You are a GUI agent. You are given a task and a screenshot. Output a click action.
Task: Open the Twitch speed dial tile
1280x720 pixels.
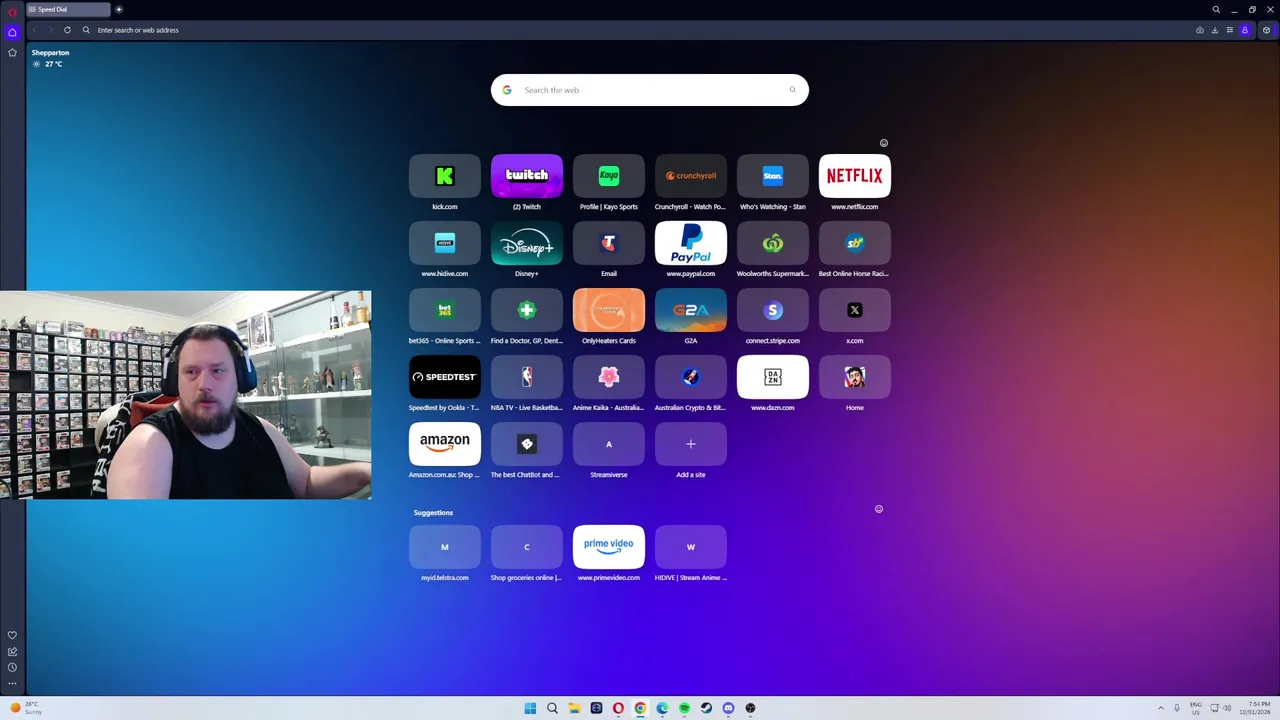pos(527,176)
